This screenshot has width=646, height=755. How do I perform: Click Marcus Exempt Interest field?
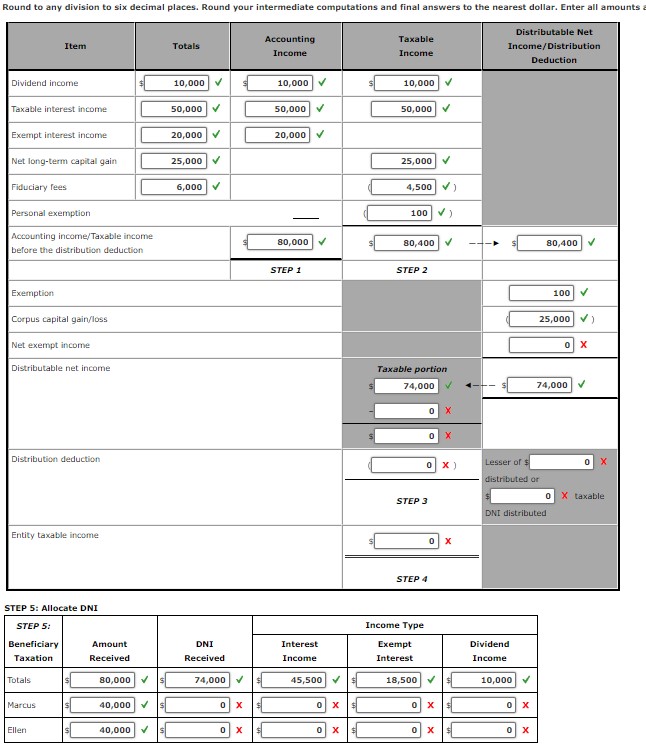(388, 705)
